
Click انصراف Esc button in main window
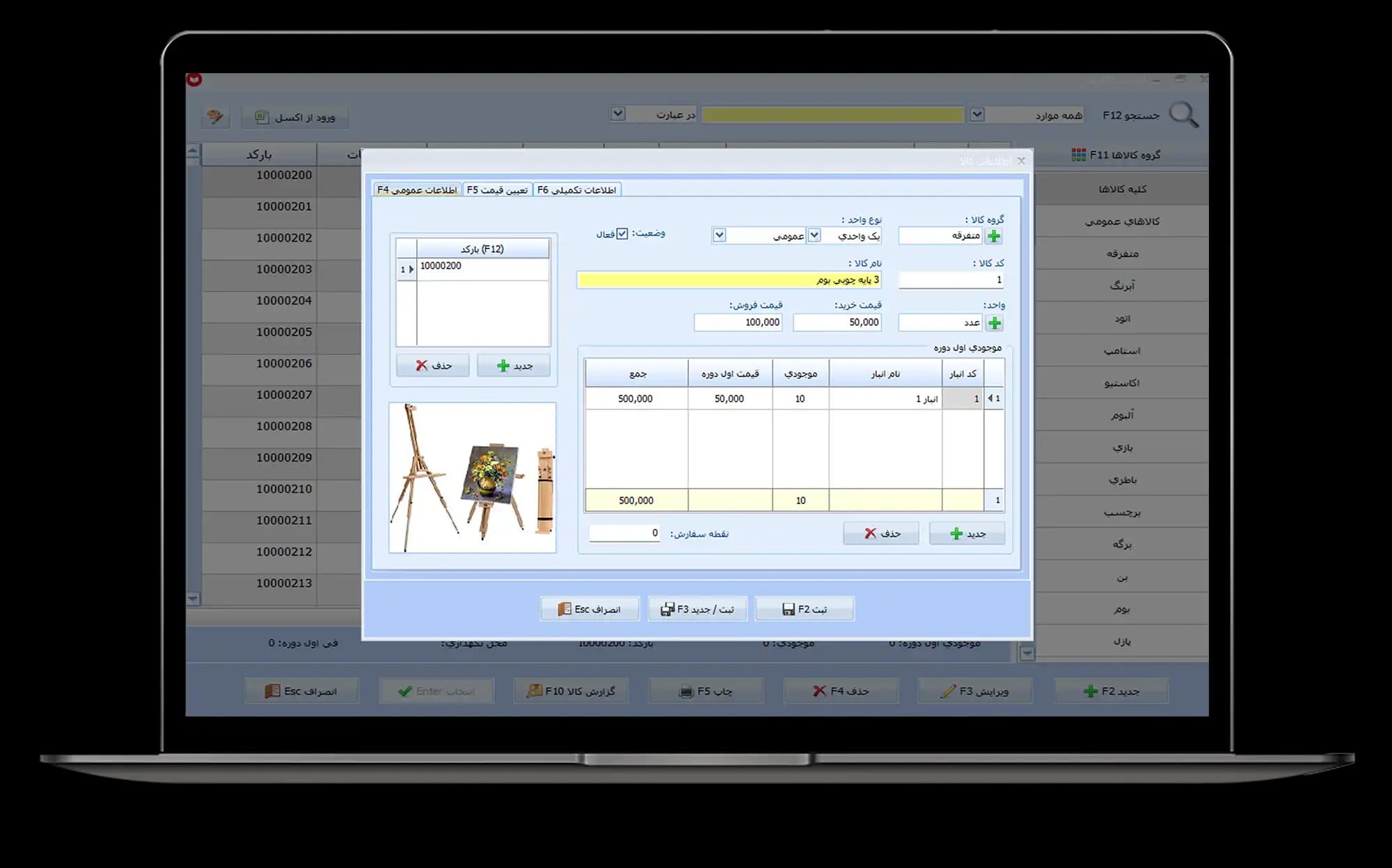pyautogui.click(x=301, y=691)
